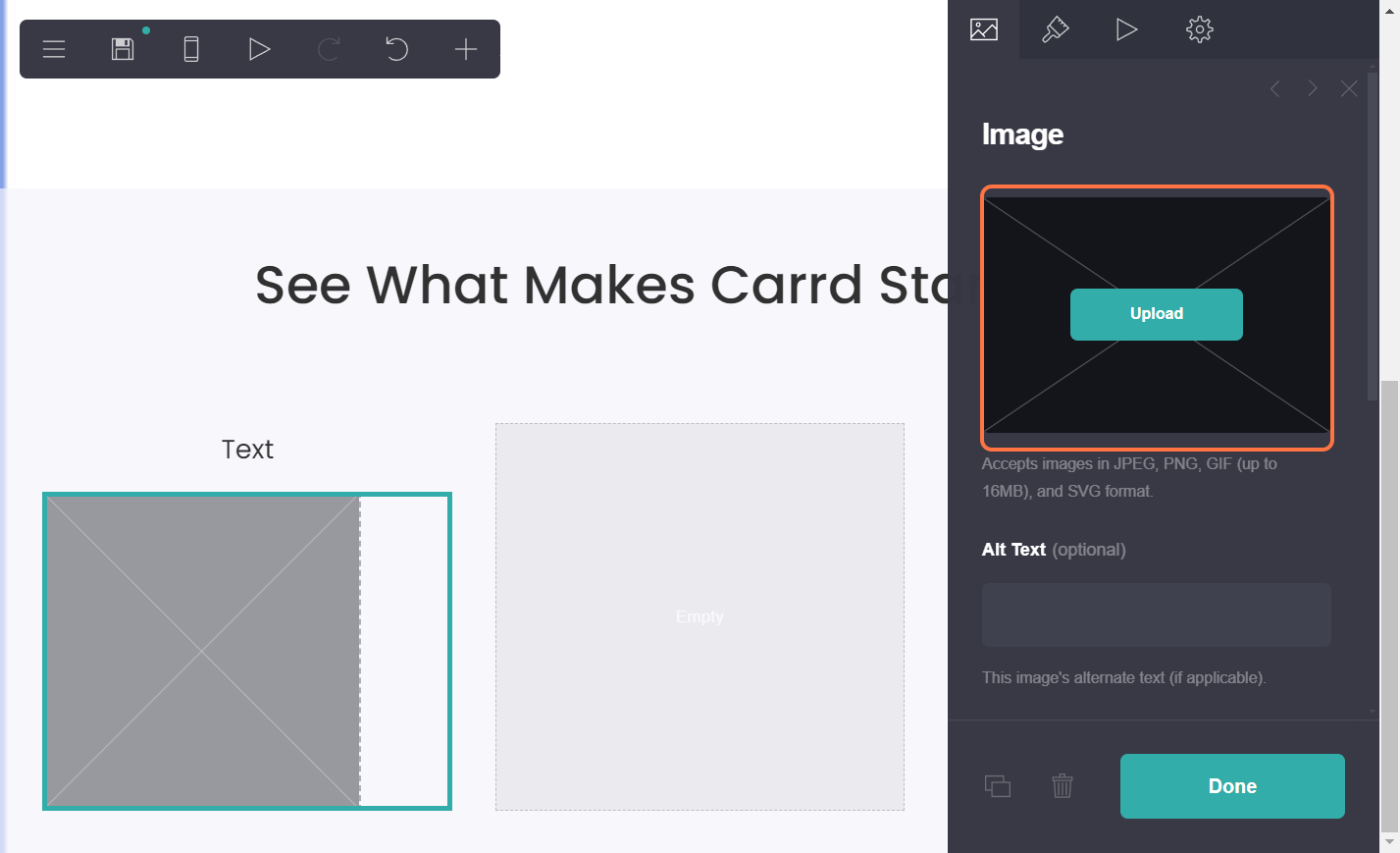Save the site with floppy icon
This screenshot has height=853, width=1400.
point(123,49)
